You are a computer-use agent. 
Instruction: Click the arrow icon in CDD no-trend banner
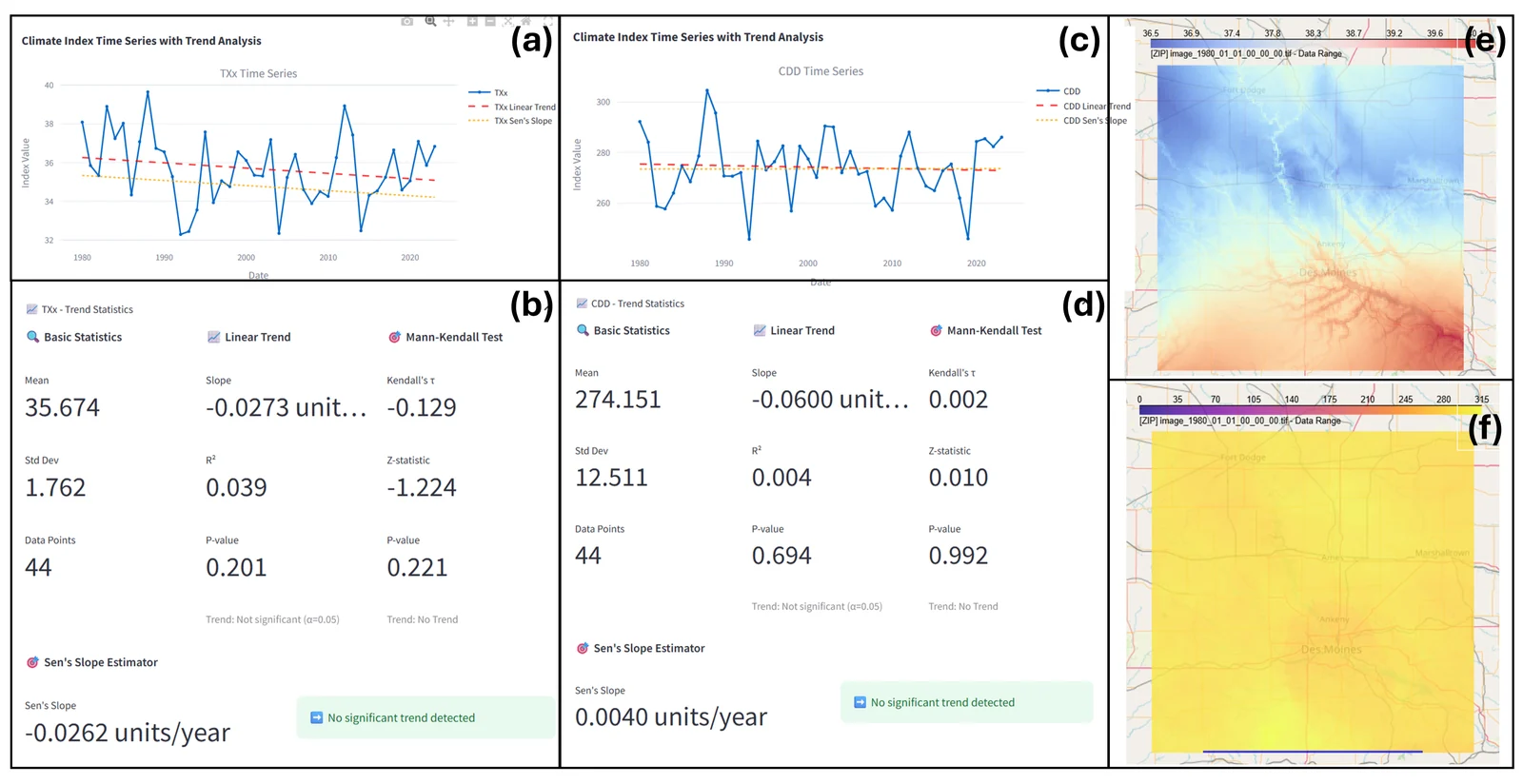[860, 702]
